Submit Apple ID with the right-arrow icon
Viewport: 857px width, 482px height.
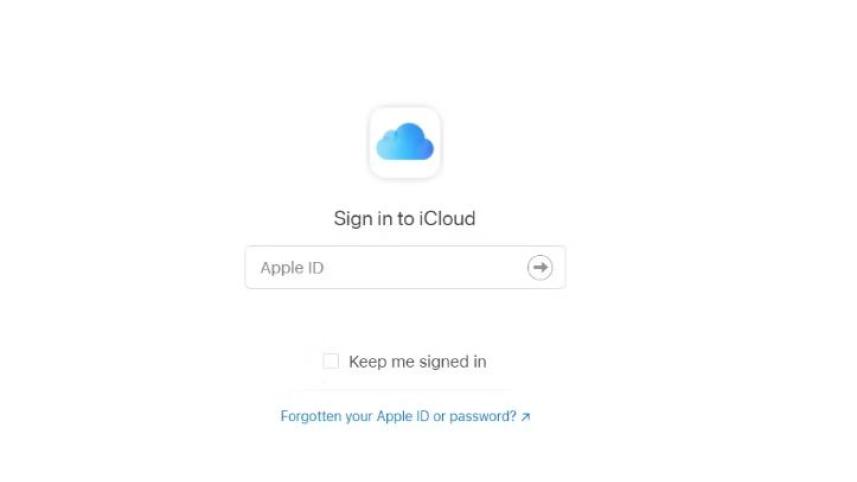tap(540, 267)
